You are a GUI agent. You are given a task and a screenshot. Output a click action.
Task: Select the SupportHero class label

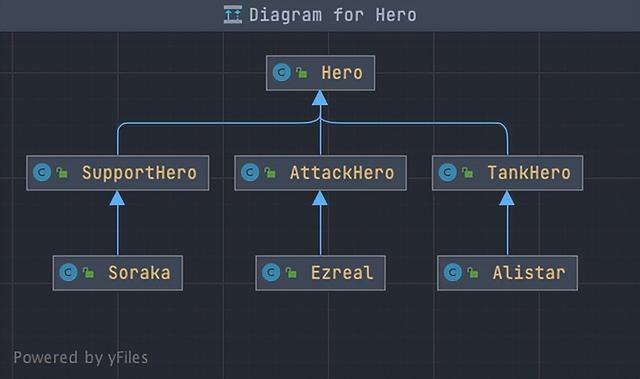pyautogui.click(x=139, y=173)
